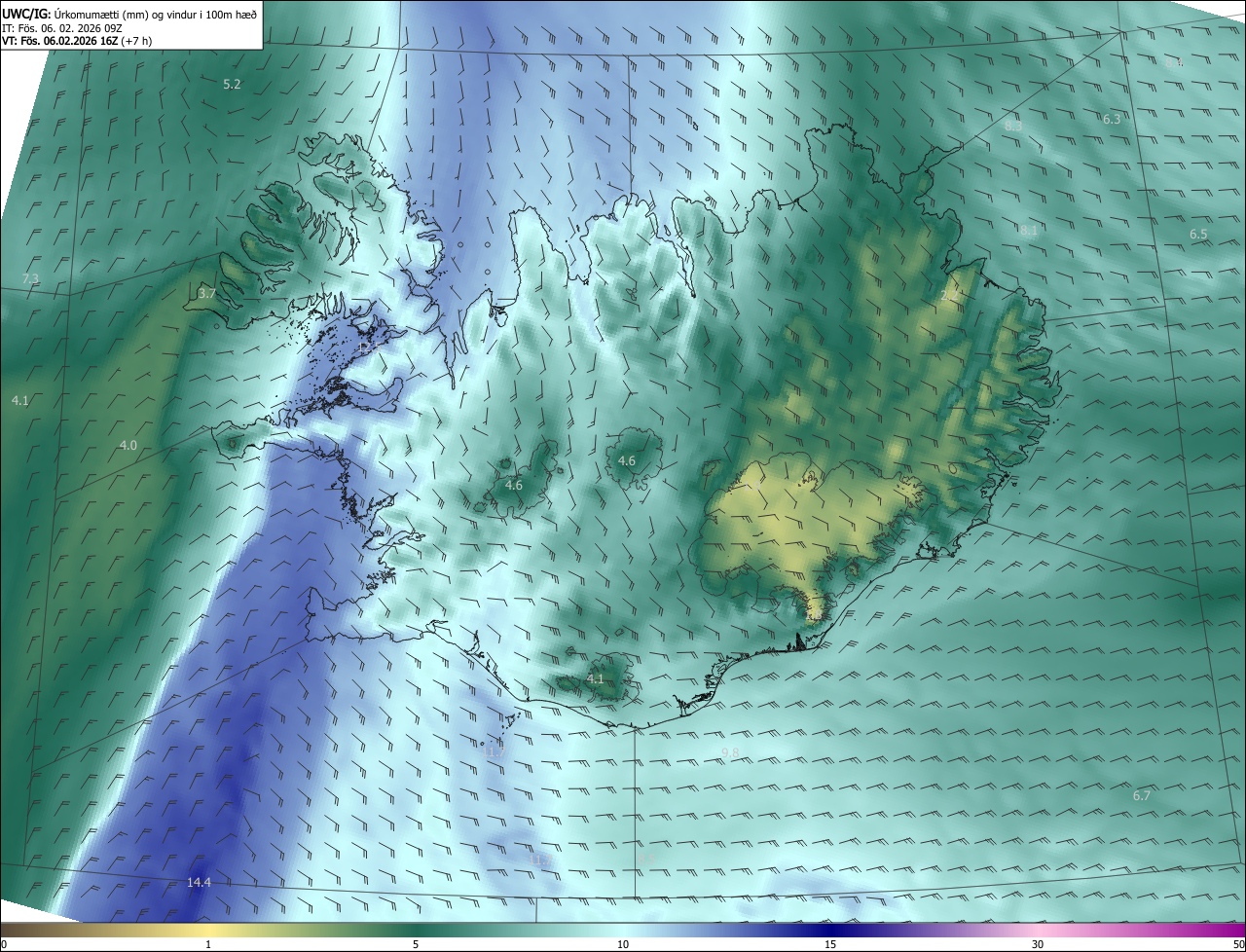The height and width of the screenshot is (952, 1246).
Task: Click the 30 tick on the color scale
Action: click(x=1038, y=945)
